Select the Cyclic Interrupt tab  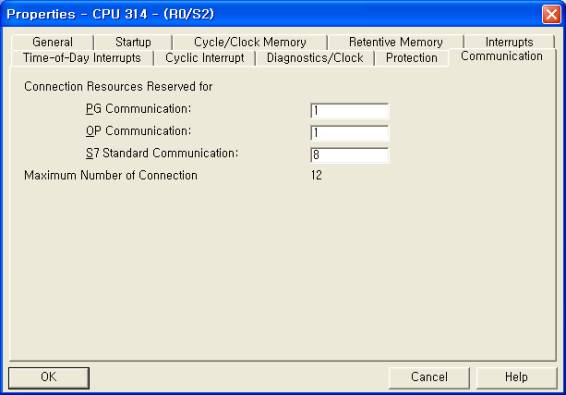(204, 58)
